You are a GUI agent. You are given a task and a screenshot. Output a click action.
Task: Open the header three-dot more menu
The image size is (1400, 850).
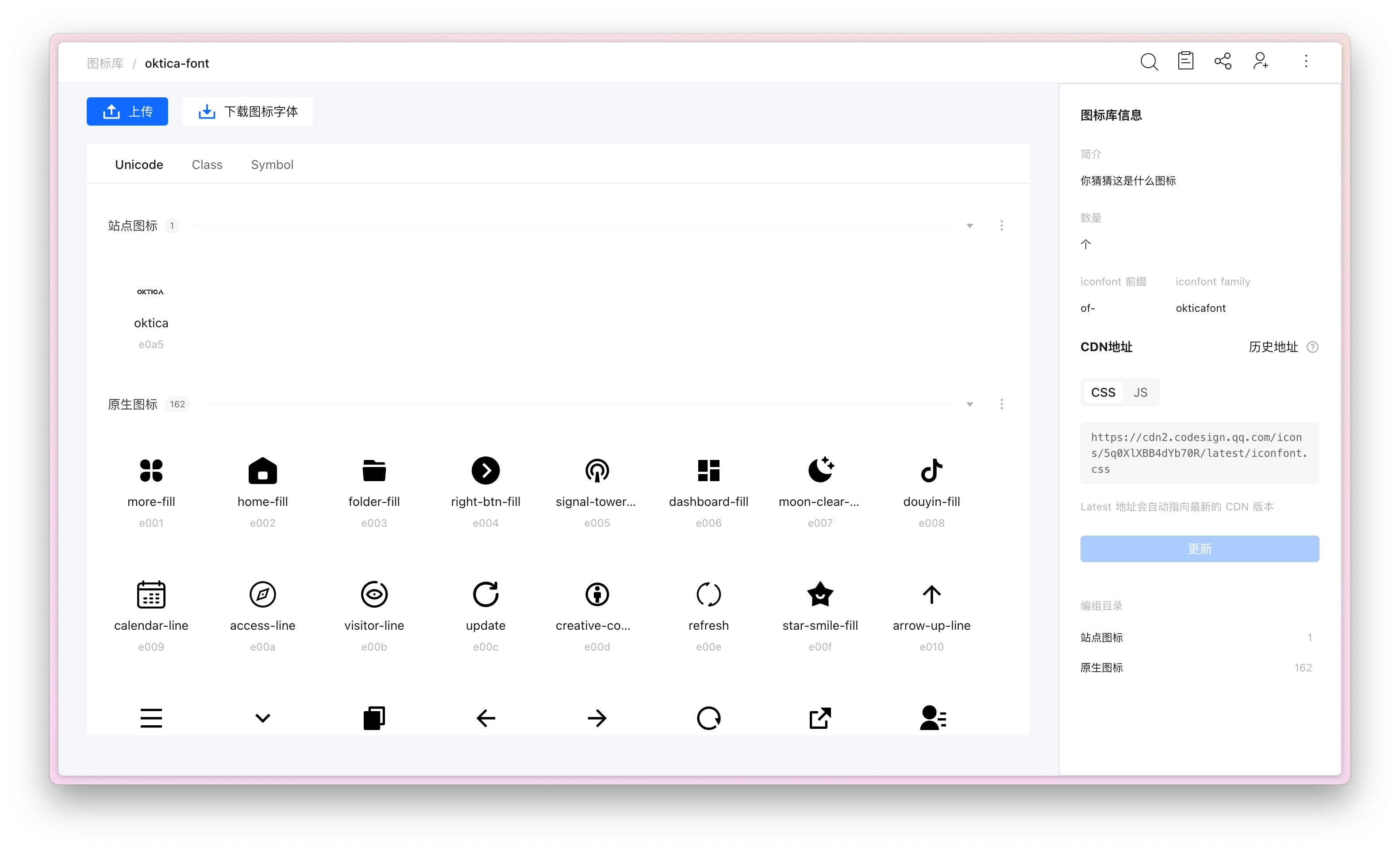click(x=1306, y=61)
